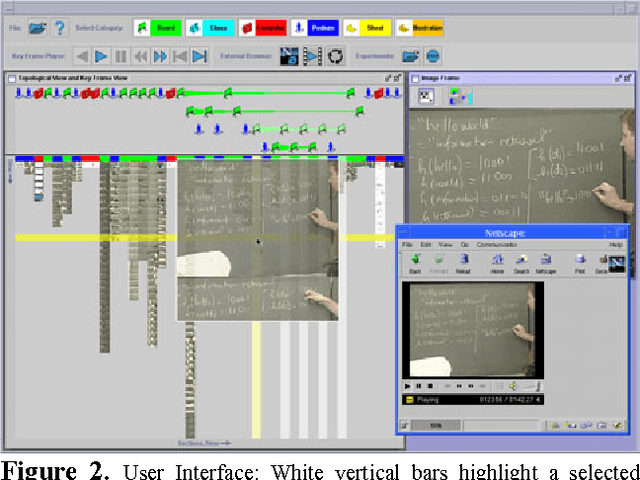
Task: Play key frames forward
Action: click(x=101, y=56)
